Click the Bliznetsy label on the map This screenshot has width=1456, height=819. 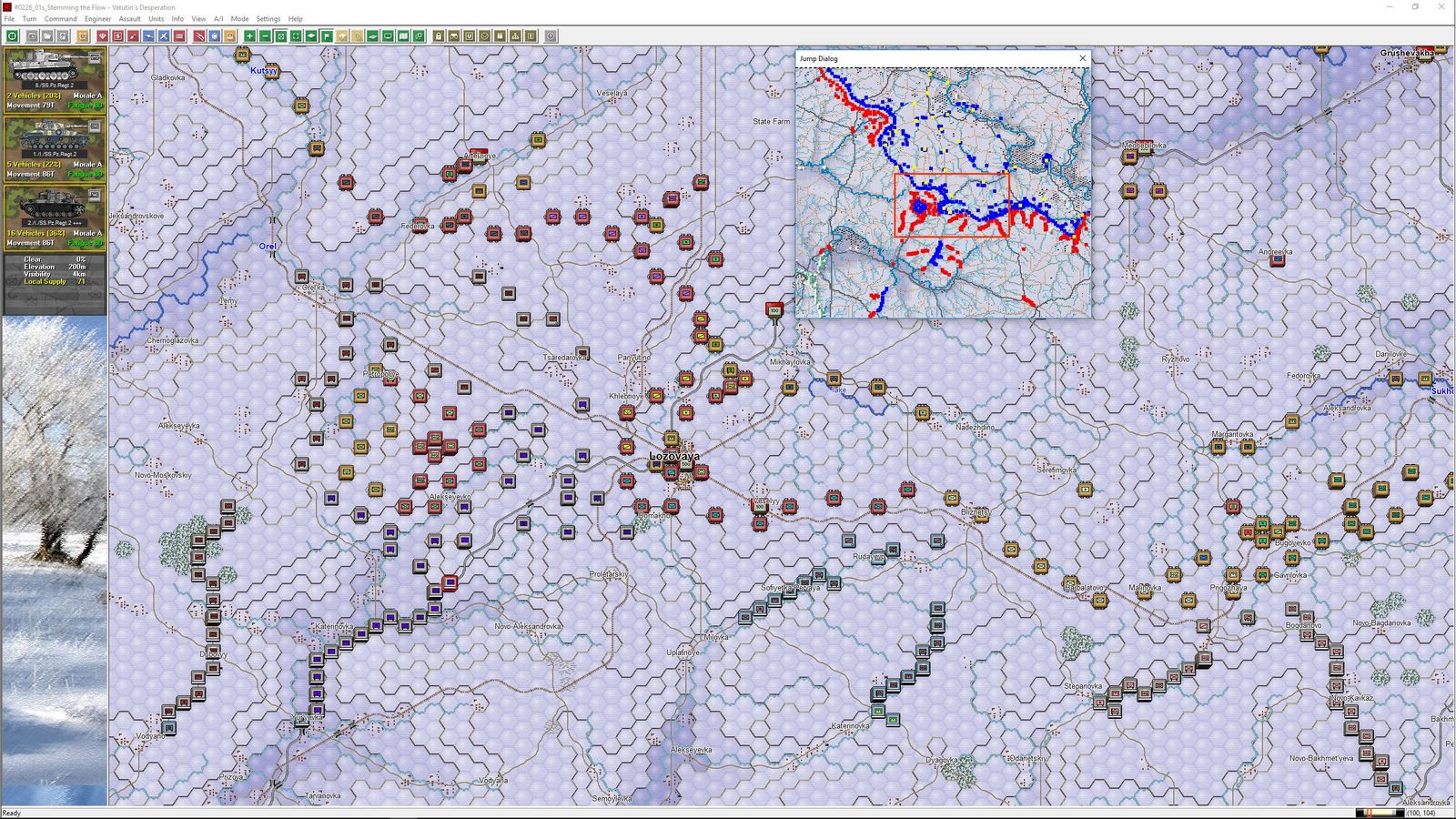(x=975, y=511)
